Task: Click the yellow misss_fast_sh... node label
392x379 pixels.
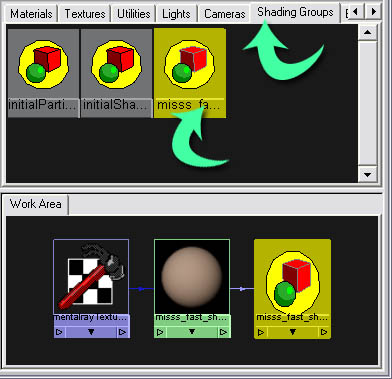Action: point(292,318)
